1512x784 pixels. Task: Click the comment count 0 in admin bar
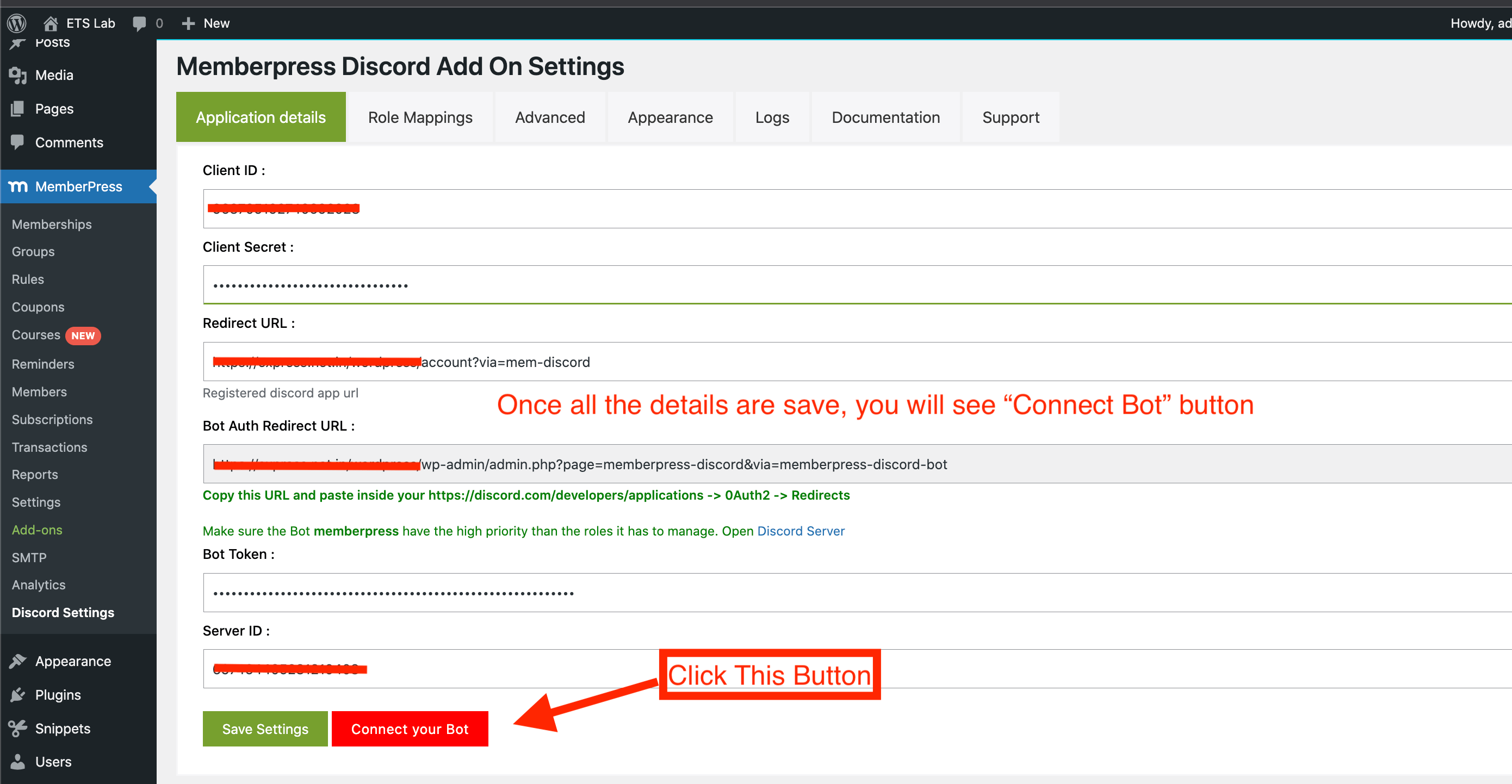coord(159,23)
